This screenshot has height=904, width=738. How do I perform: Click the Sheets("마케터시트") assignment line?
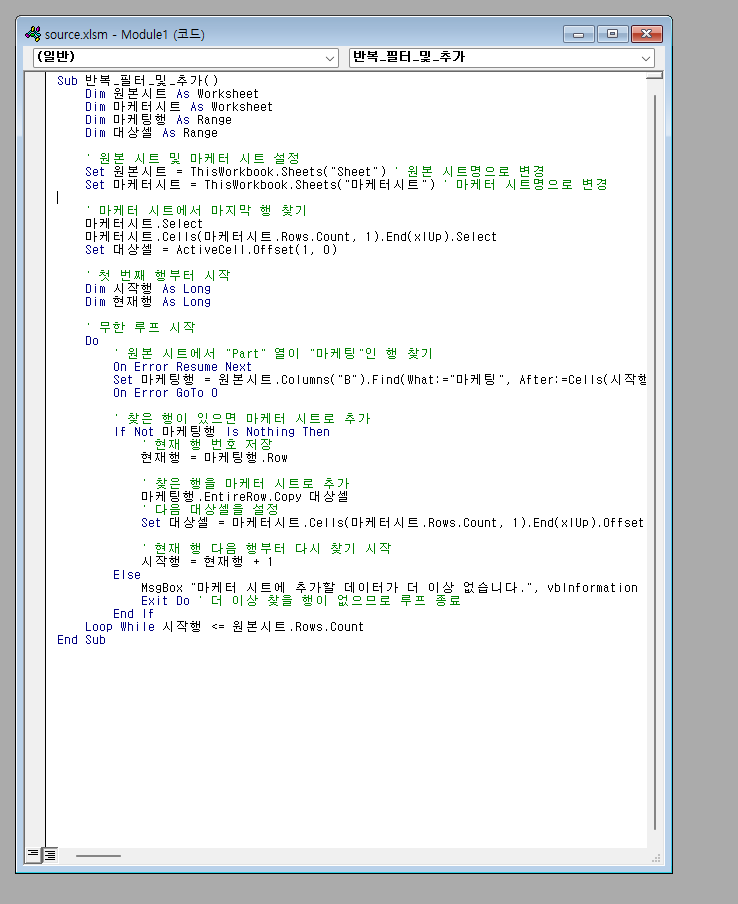click(x=346, y=184)
